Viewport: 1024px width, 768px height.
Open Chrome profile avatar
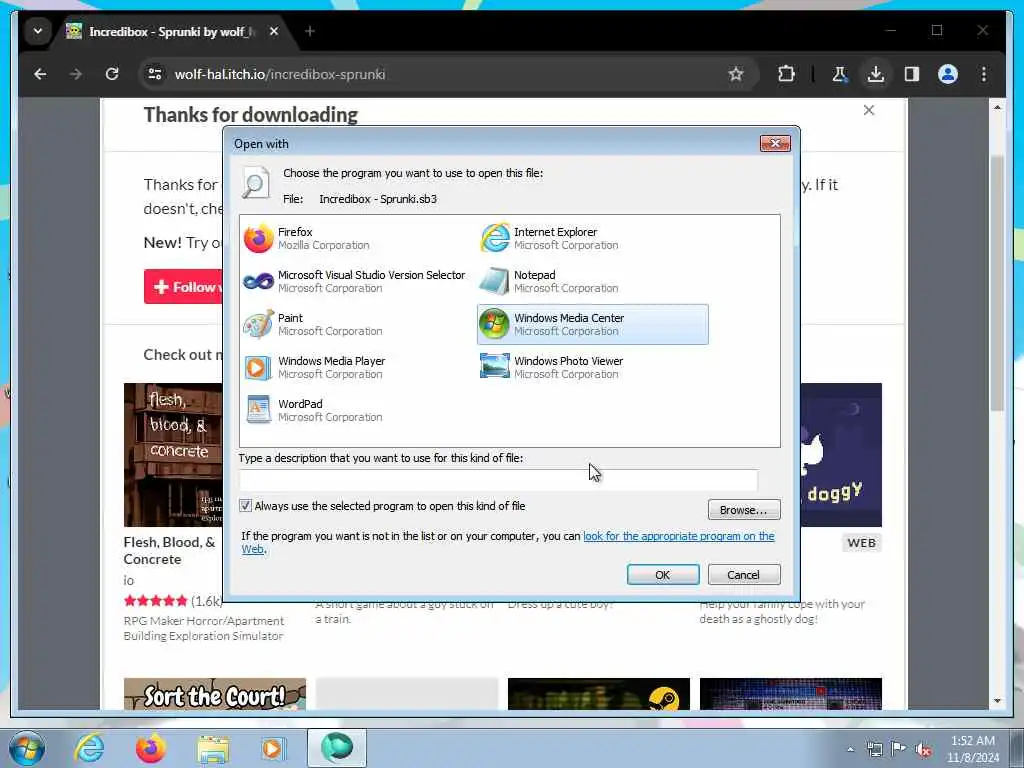pyautogui.click(x=948, y=74)
